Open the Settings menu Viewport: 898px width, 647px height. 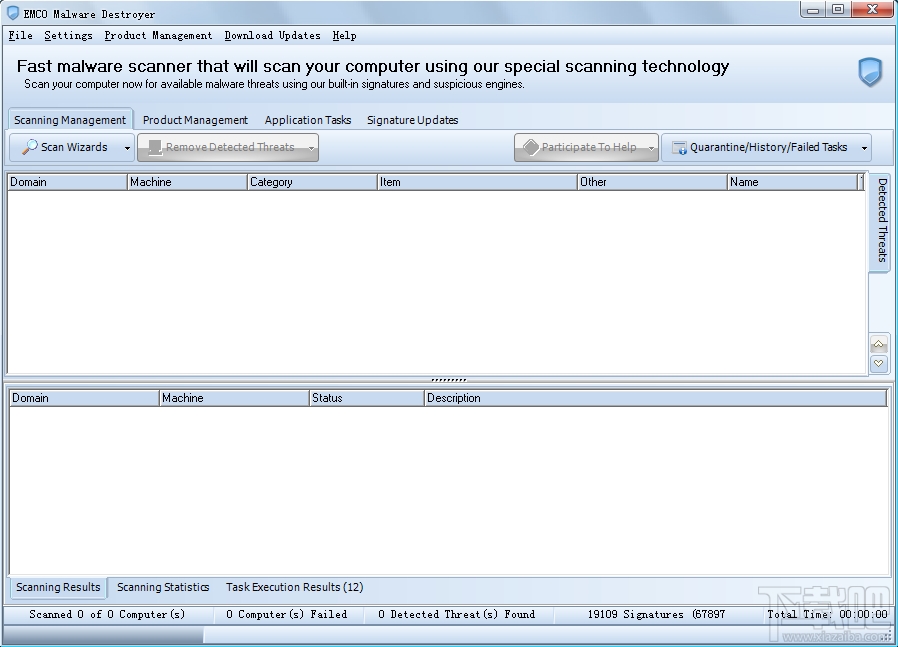coord(68,35)
